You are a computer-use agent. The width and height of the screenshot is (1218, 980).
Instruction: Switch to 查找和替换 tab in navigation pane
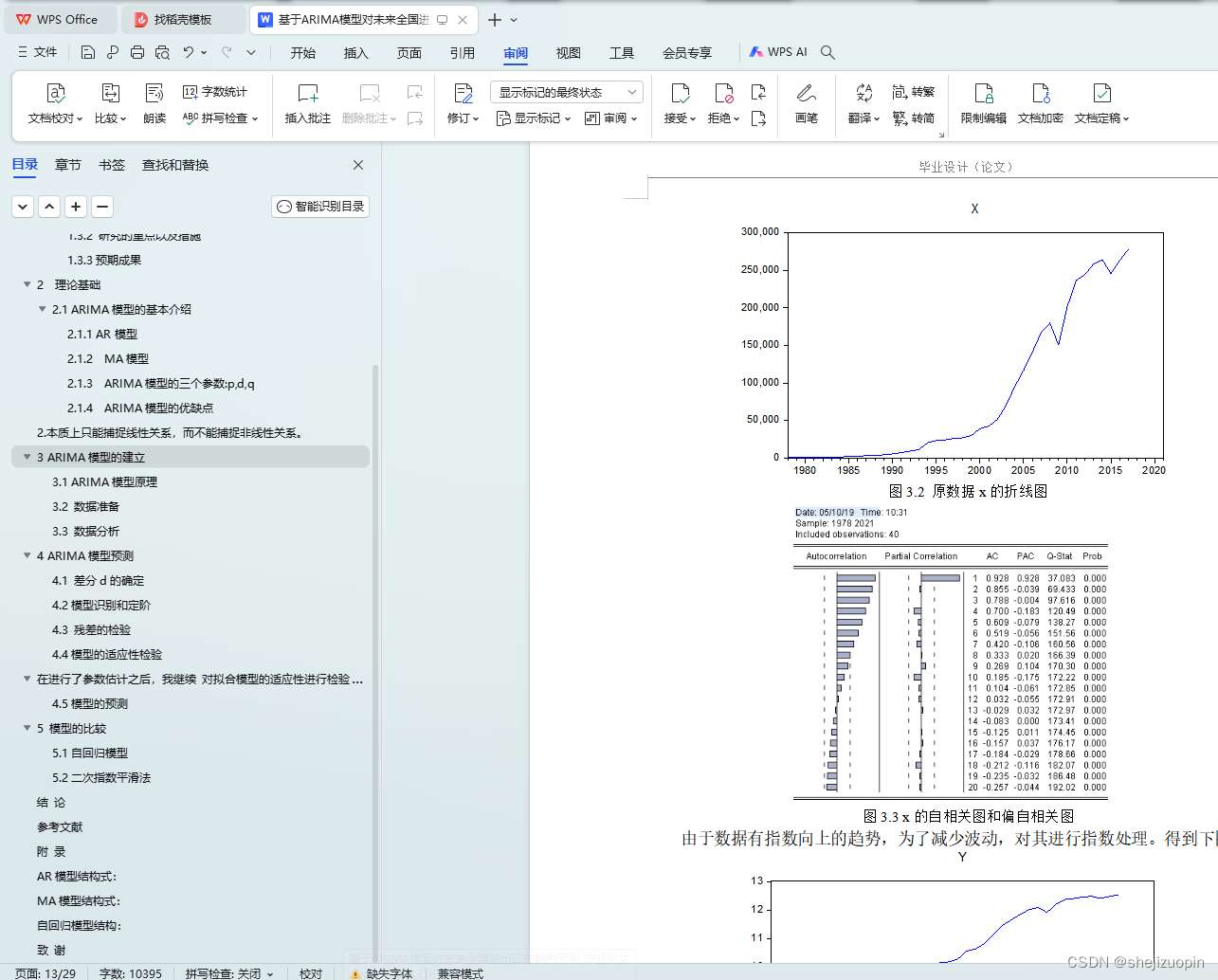click(x=175, y=165)
